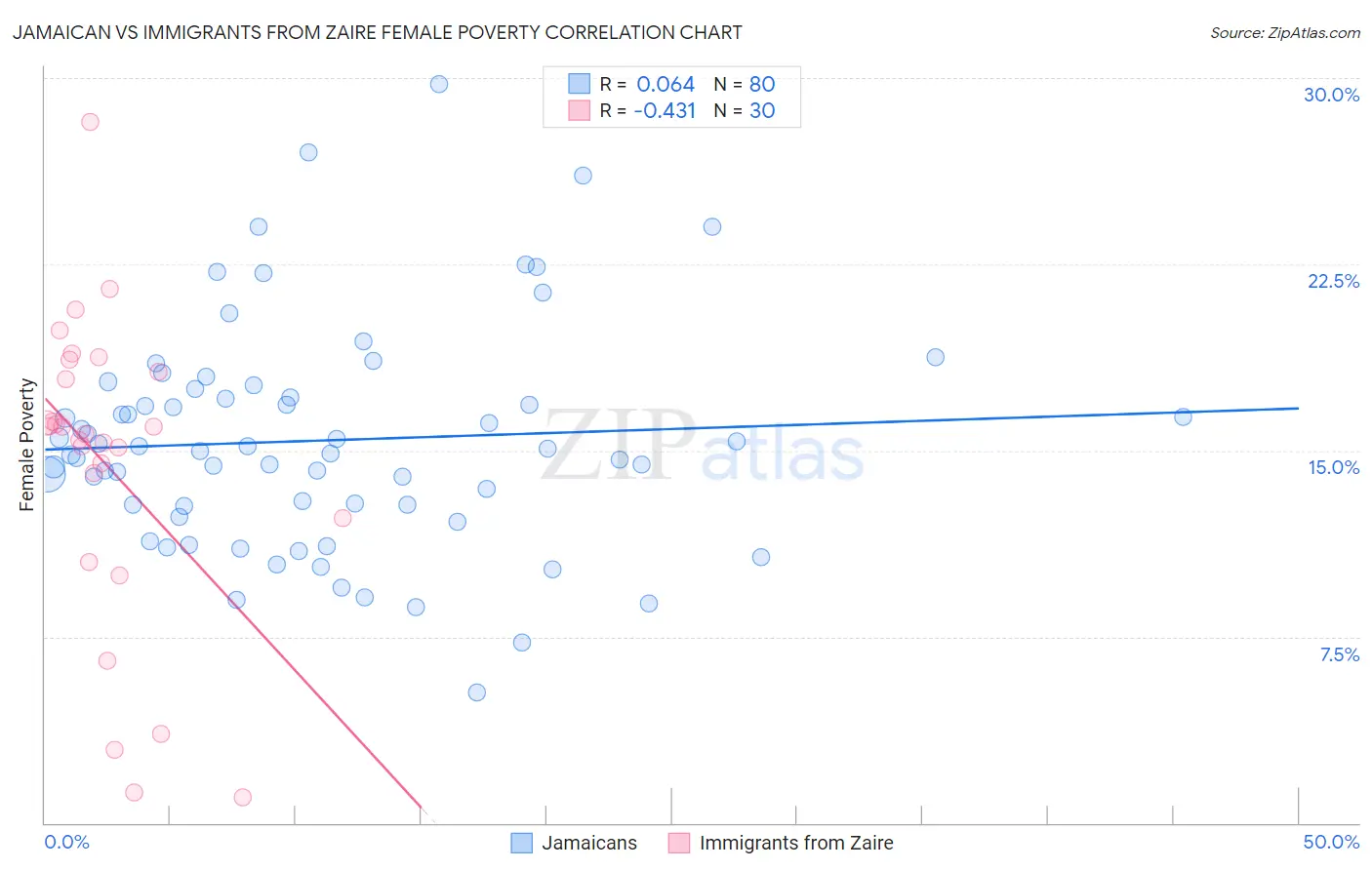Screen dimensions: 1372x870
Task: Click the 7.5% y-axis label
Action: point(1339,654)
